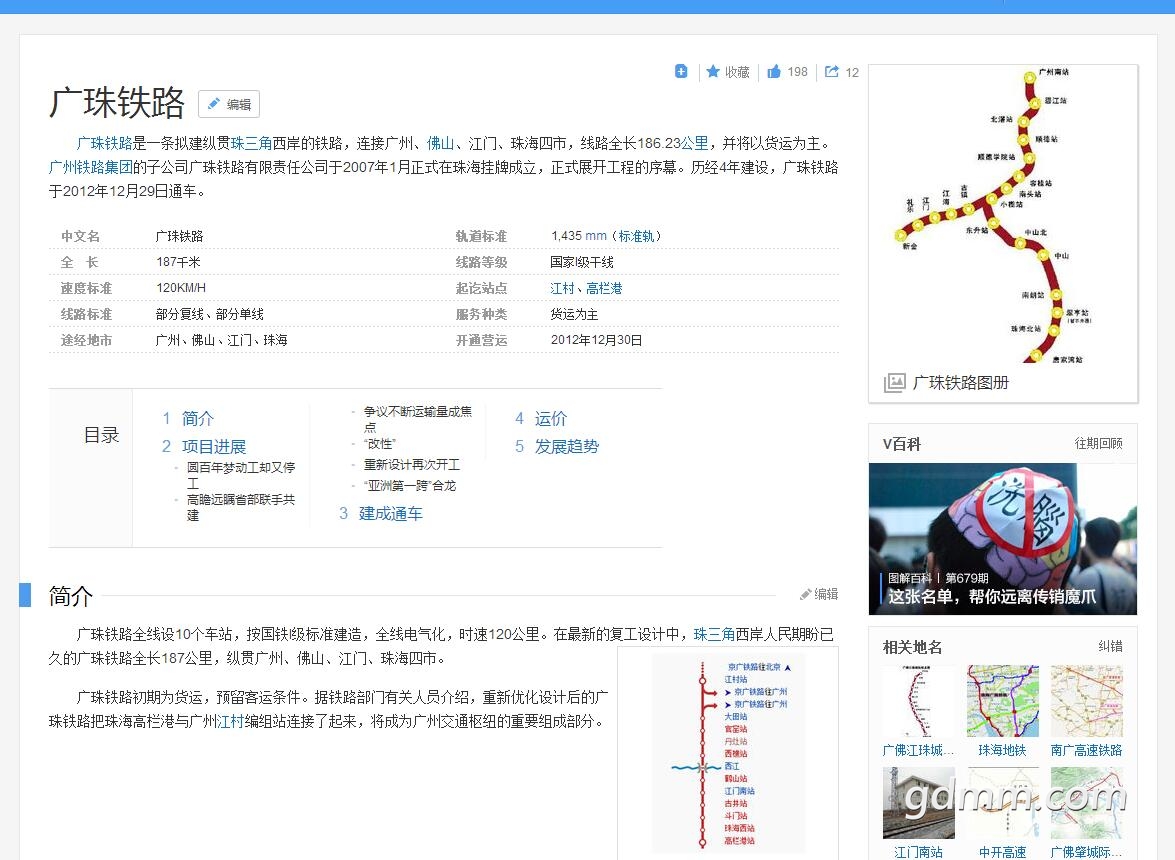The image size is (1175, 860).
Task: Click the 120KM/H speed value
Action: (181, 288)
